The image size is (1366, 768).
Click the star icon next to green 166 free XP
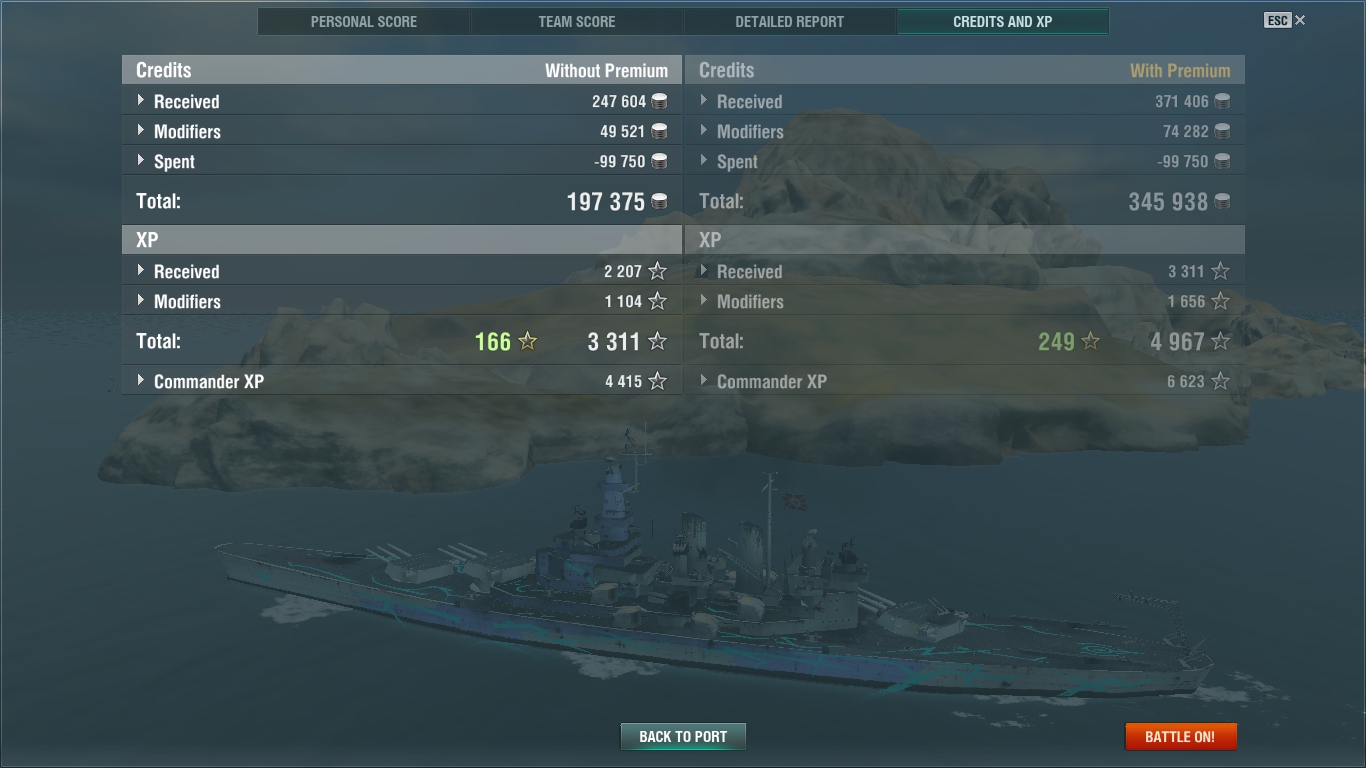pos(527,342)
